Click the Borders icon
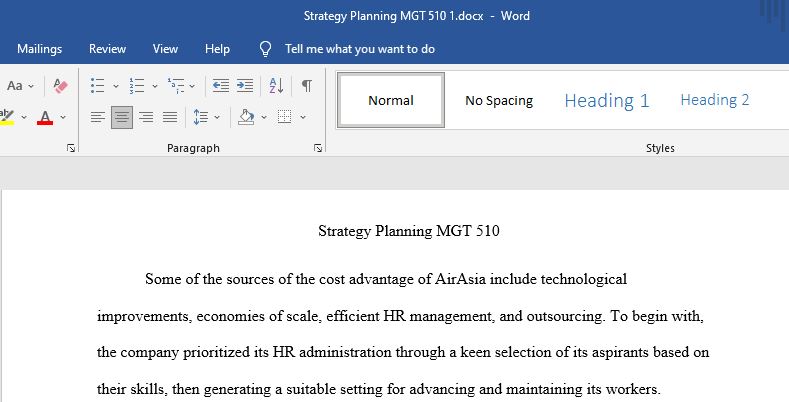This screenshot has width=789, height=402. tap(285, 117)
